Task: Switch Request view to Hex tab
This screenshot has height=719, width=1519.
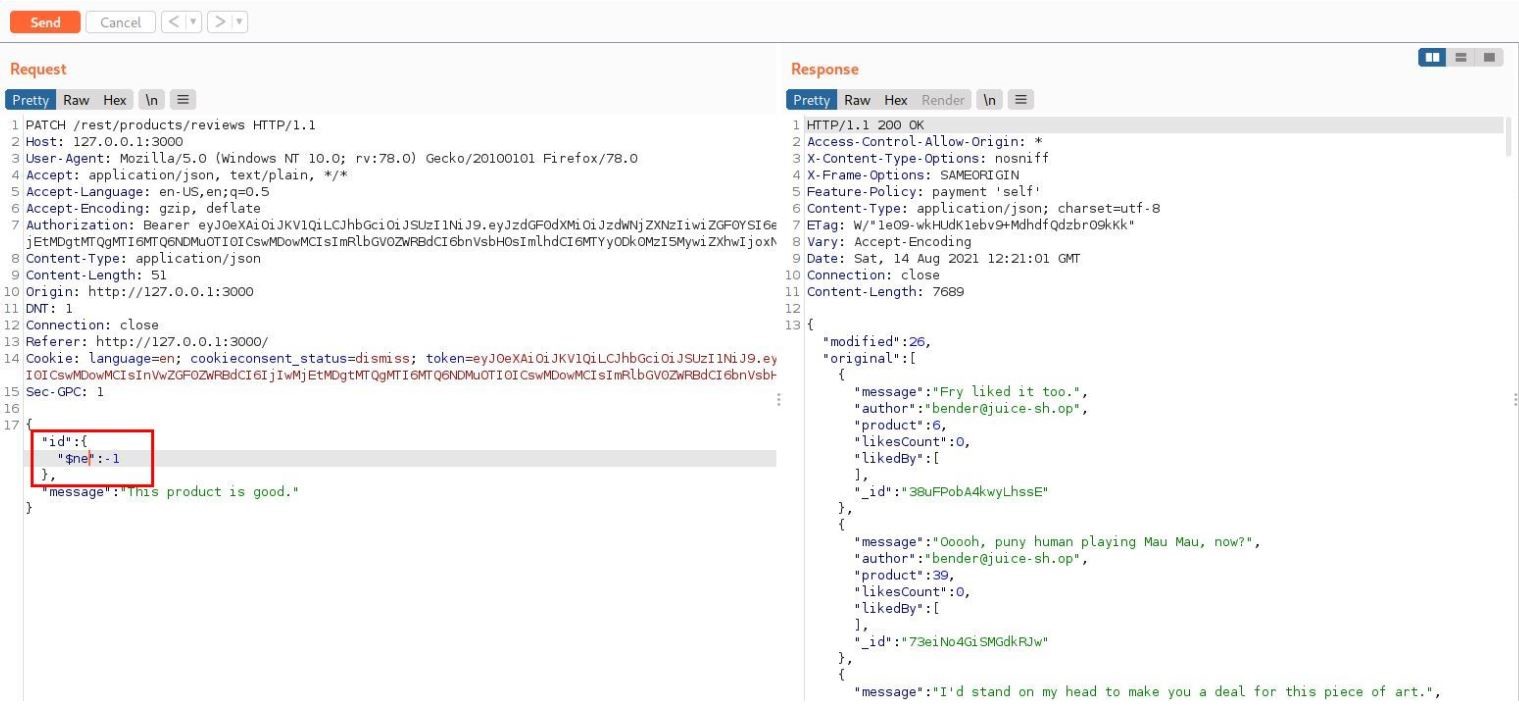Action: point(115,100)
